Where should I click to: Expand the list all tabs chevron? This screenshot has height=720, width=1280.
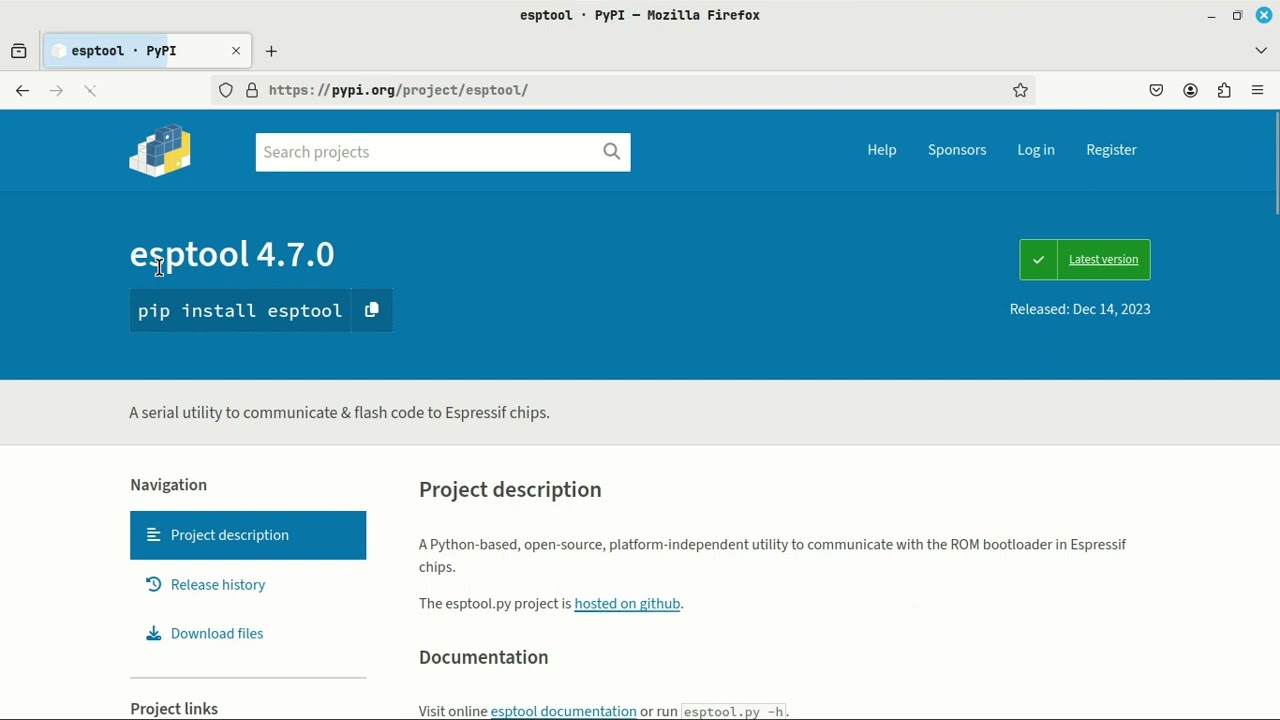[x=1261, y=51]
